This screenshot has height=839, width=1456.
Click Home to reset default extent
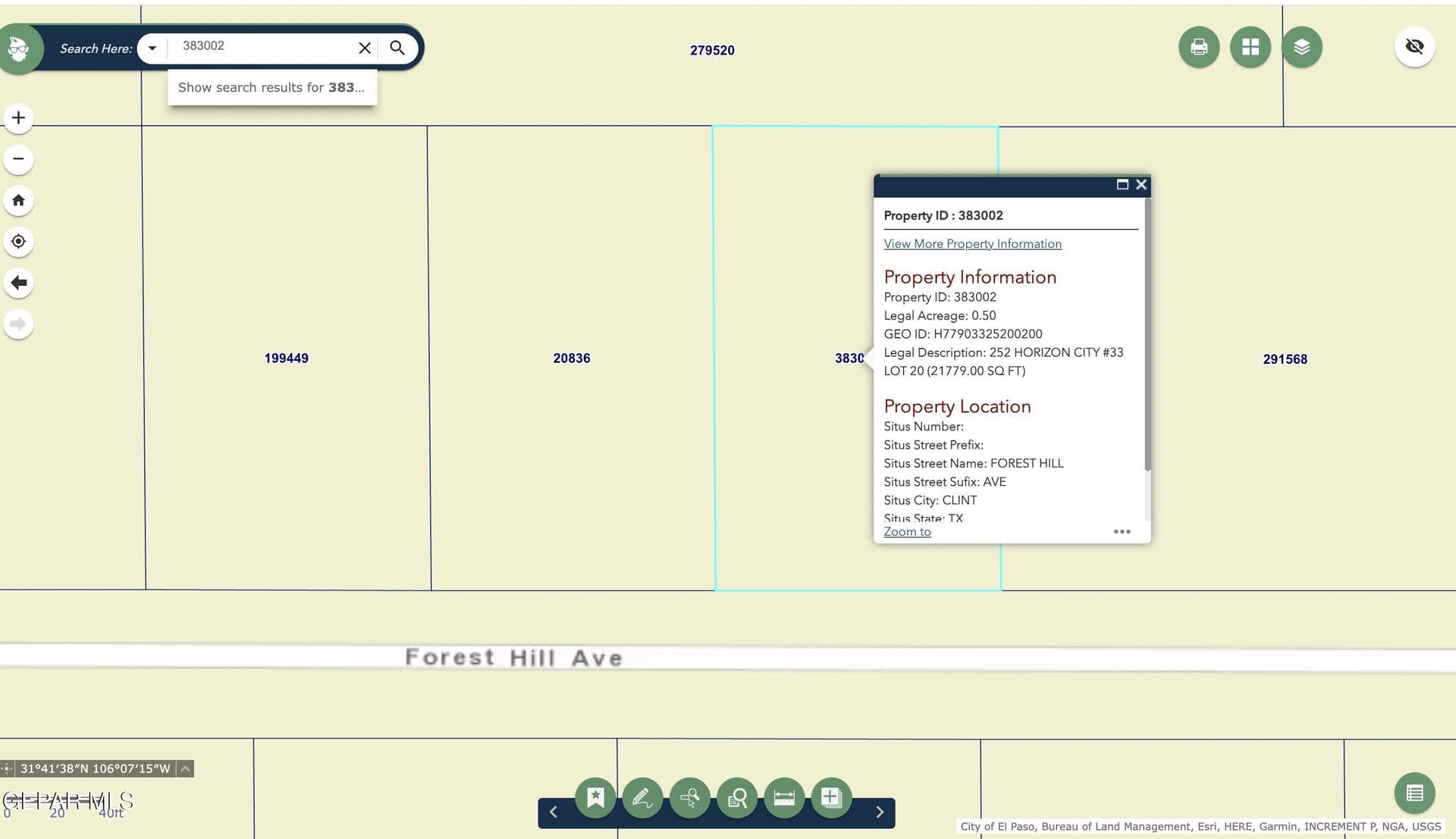[x=18, y=200]
